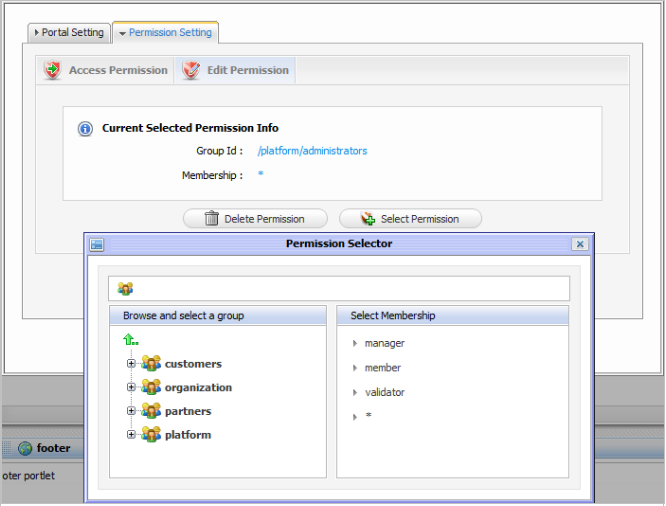This screenshot has height=506, width=666.
Task: Click the Permission Selector window icon
Action: click(97, 244)
